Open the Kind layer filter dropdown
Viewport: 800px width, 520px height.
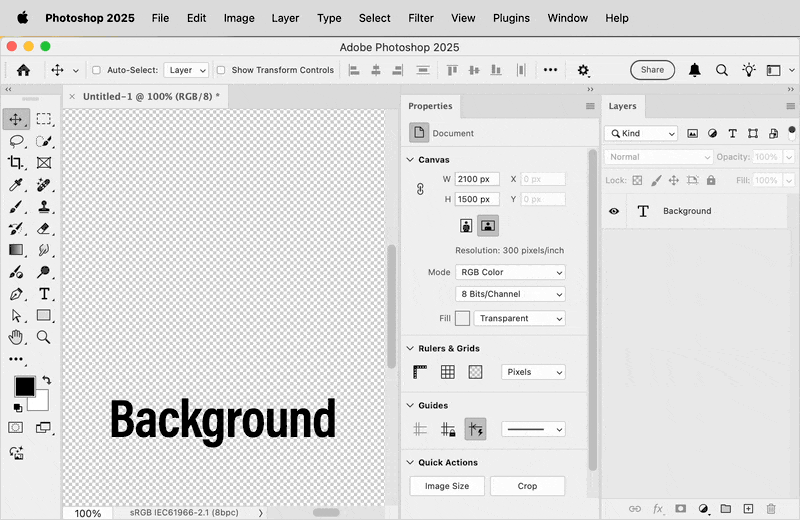641,133
